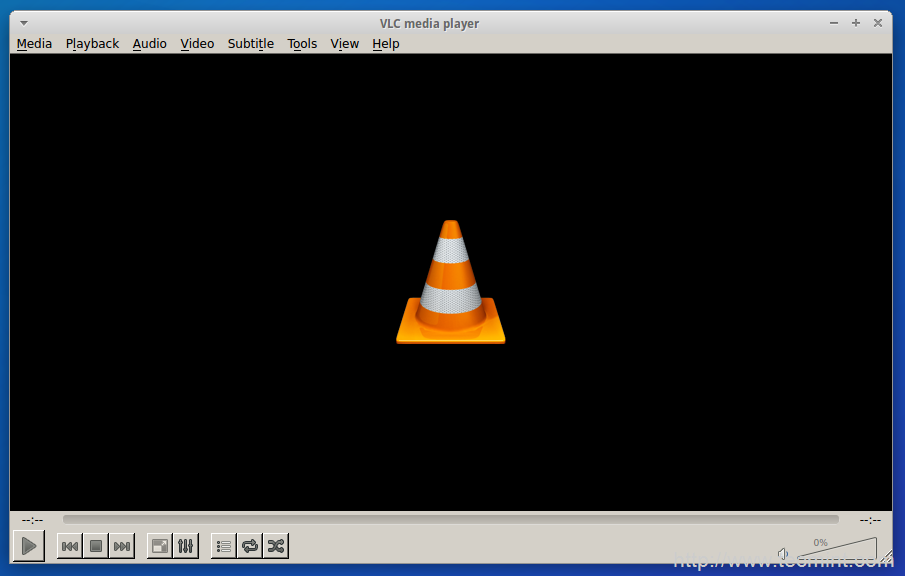Open the View menu

345,44
